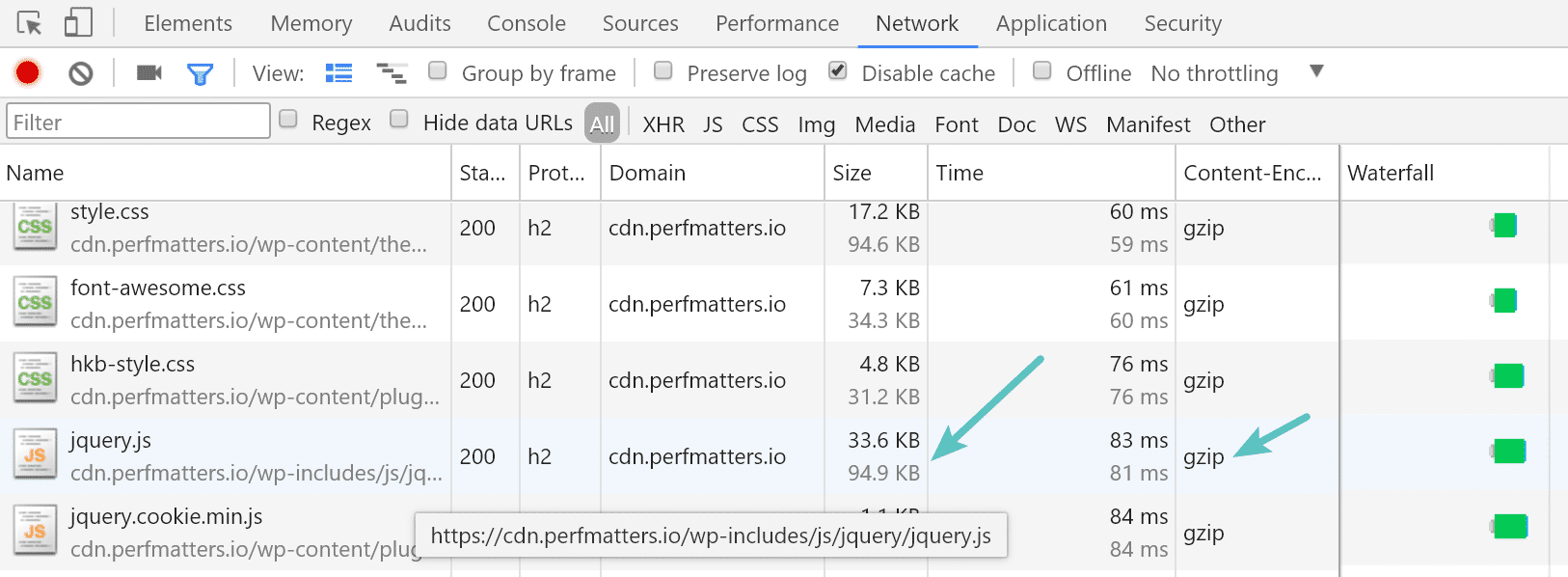Switch to large request rows view icon
Image resolution: width=1568 pixels, height=577 pixels.
[338, 73]
